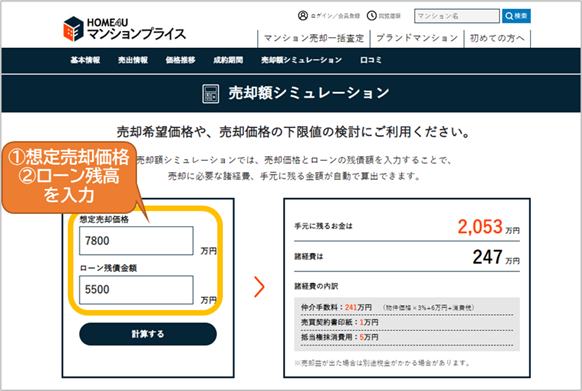
Task: Click the red arrow chevron
Action: pyautogui.click(x=259, y=287)
